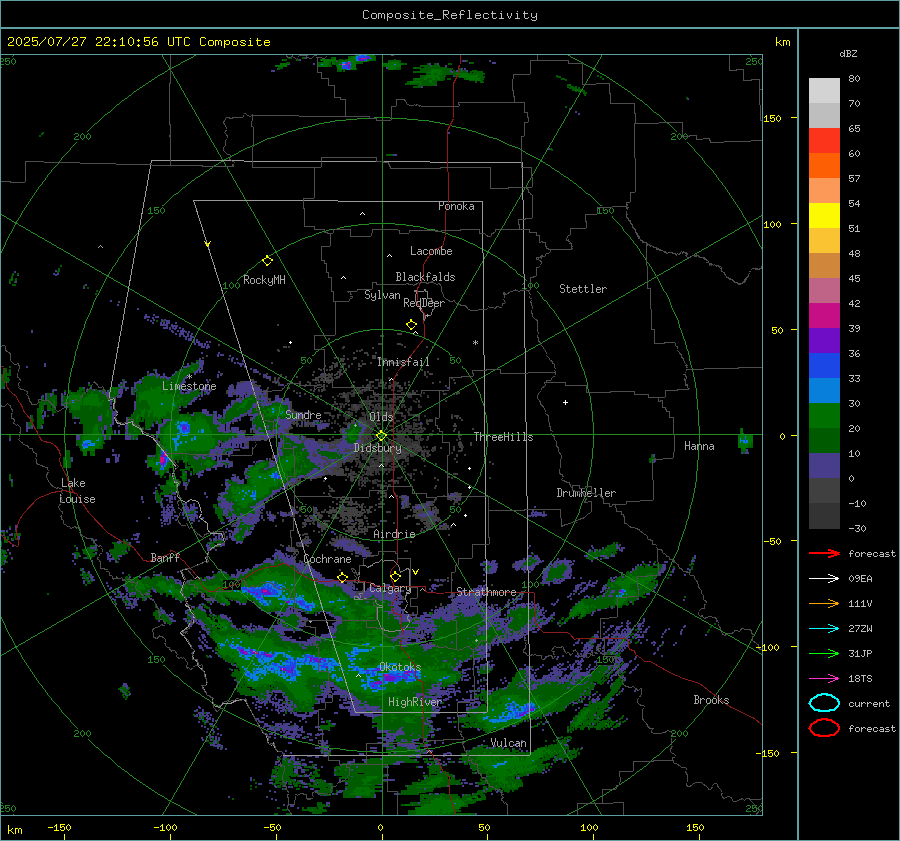
Task: Click the Stettler city label
Action: click(x=583, y=289)
